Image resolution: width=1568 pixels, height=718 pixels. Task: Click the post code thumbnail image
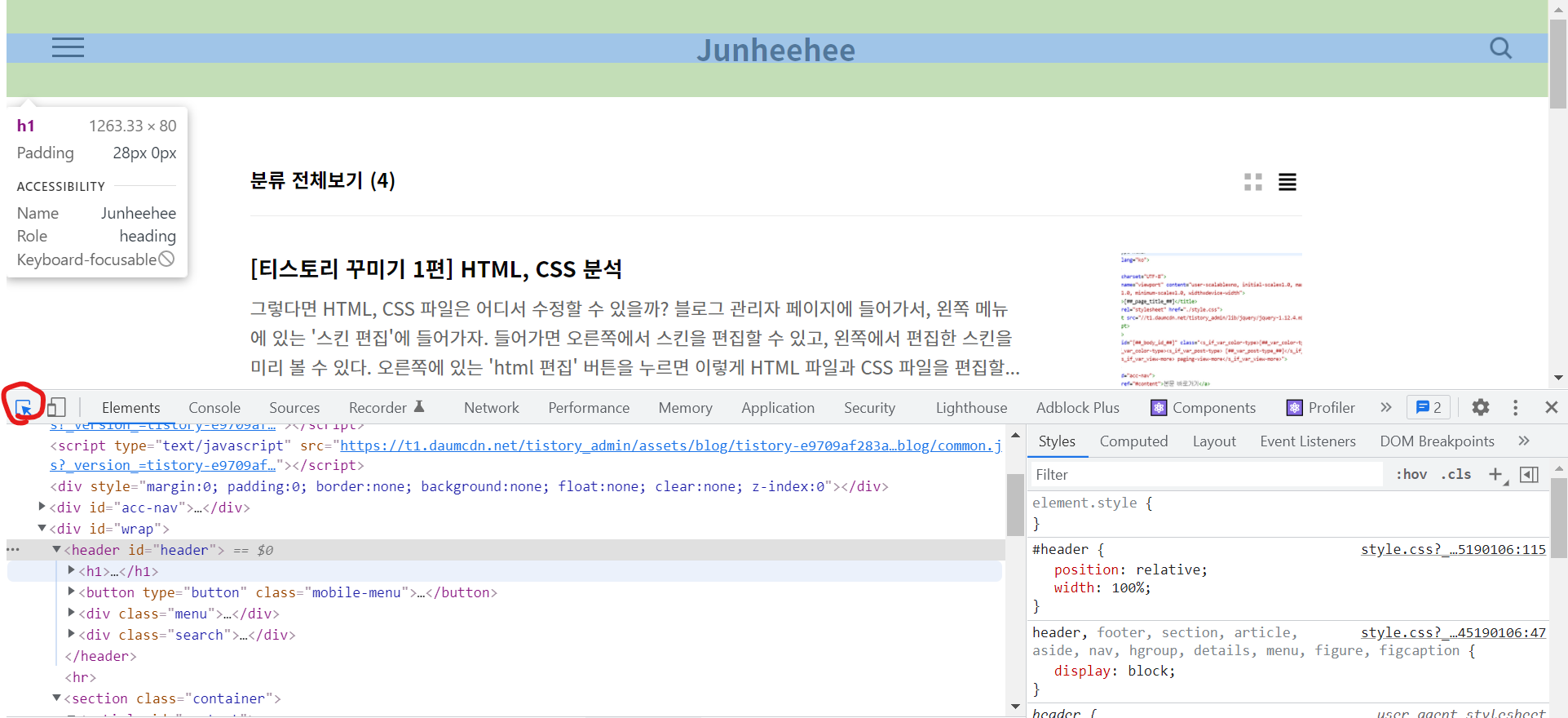(x=1212, y=320)
